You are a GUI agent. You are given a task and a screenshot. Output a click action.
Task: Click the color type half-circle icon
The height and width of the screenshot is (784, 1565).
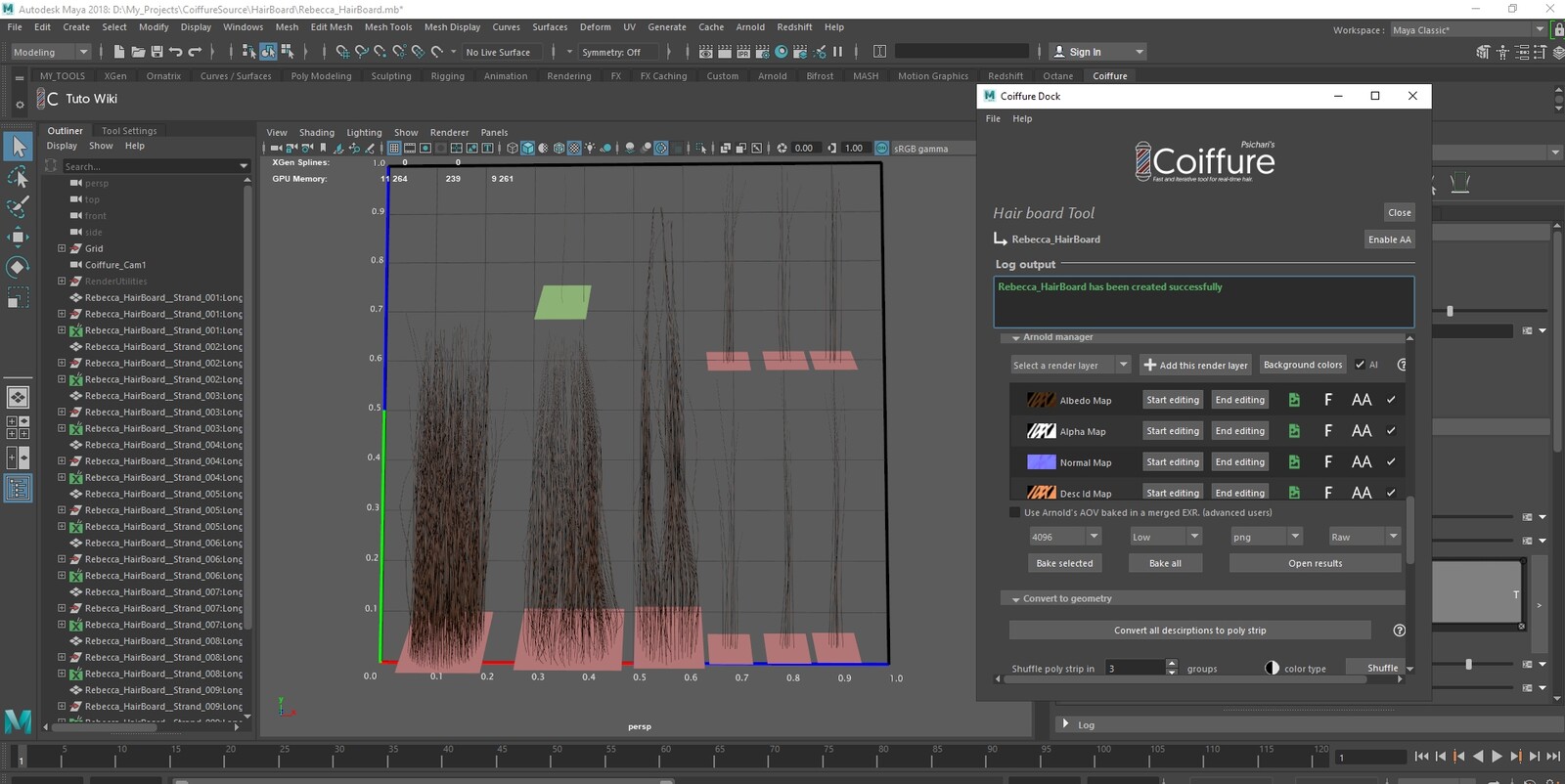pyautogui.click(x=1272, y=669)
